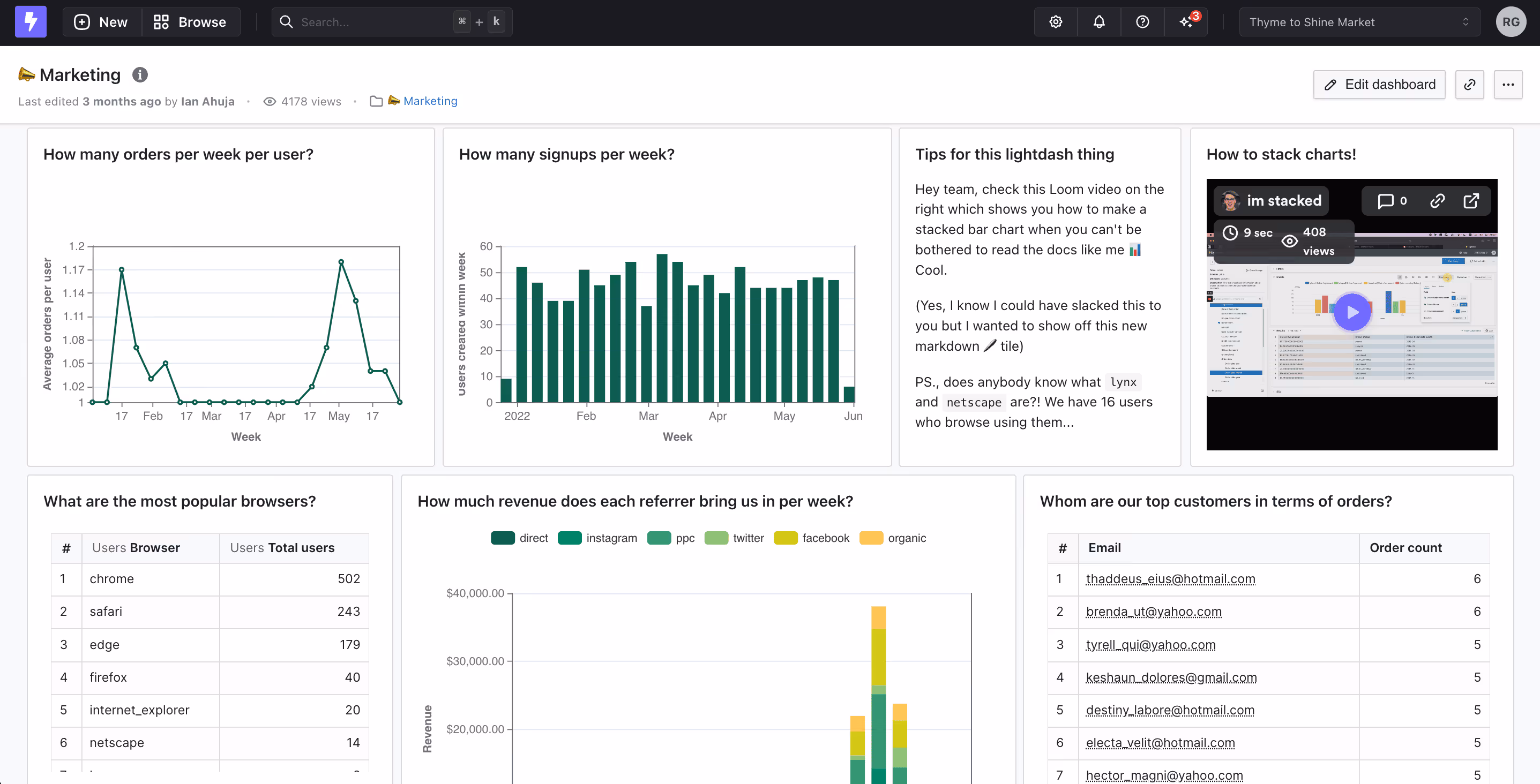
Task: Open the Browse menu
Action: click(x=190, y=22)
